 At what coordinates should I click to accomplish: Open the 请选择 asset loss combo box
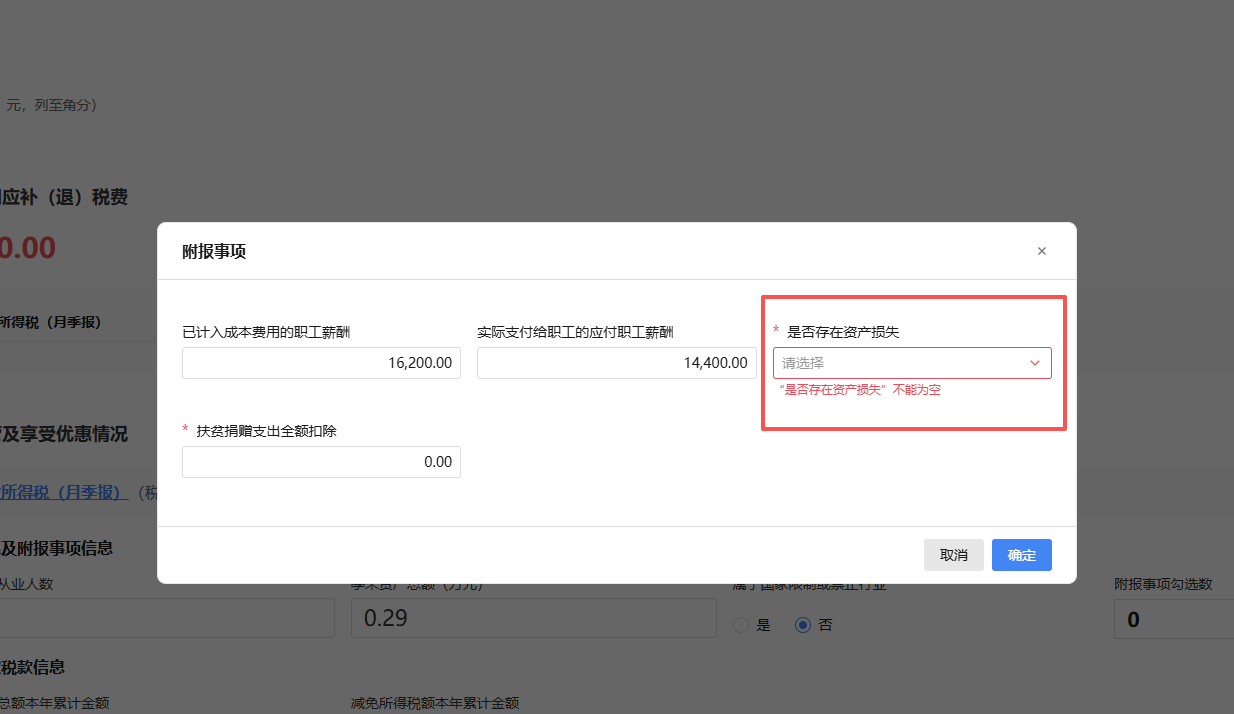[x=900, y=363]
